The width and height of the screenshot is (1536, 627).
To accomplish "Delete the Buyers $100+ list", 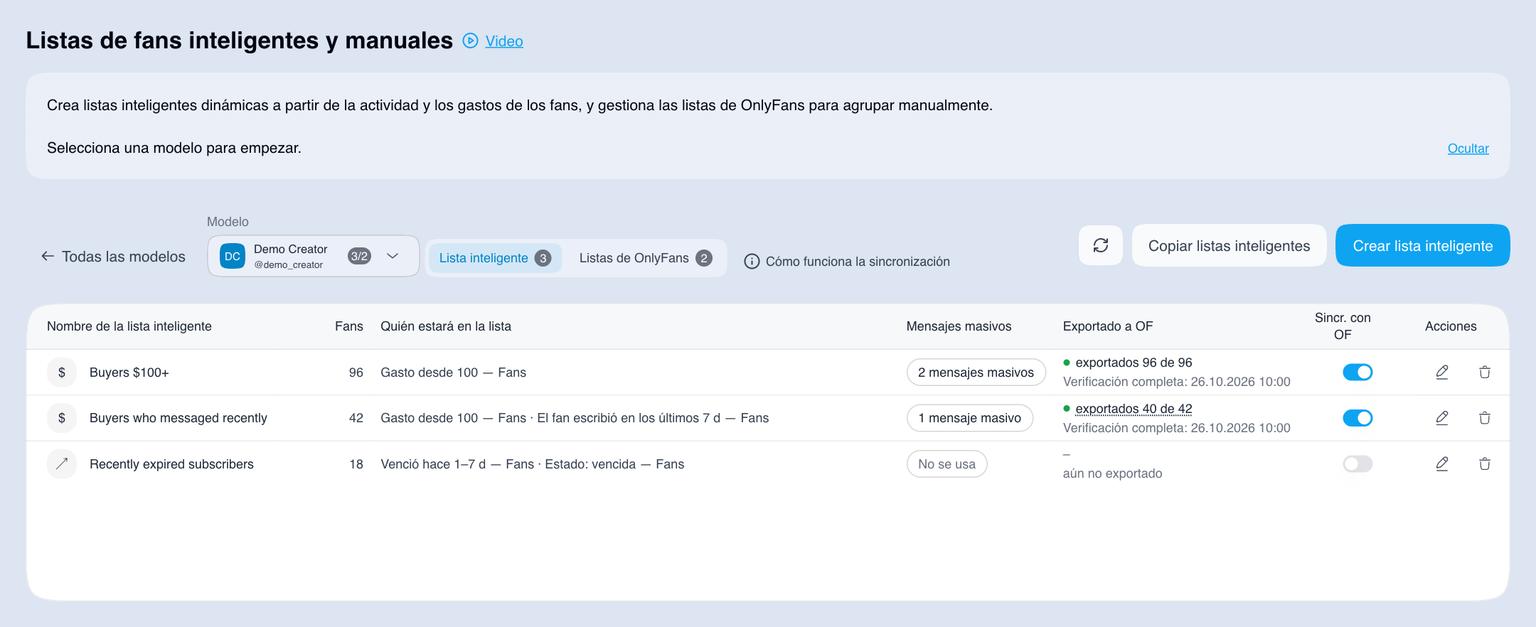I will 1485,372.
